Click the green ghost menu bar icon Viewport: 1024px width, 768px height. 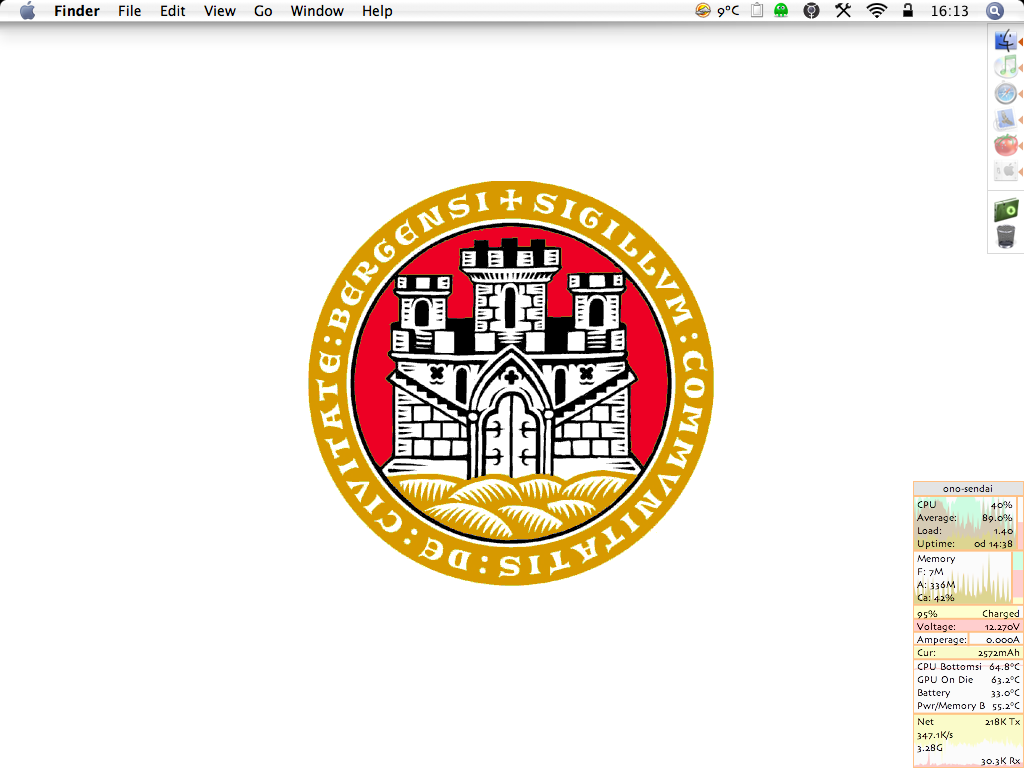tap(781, 10)
